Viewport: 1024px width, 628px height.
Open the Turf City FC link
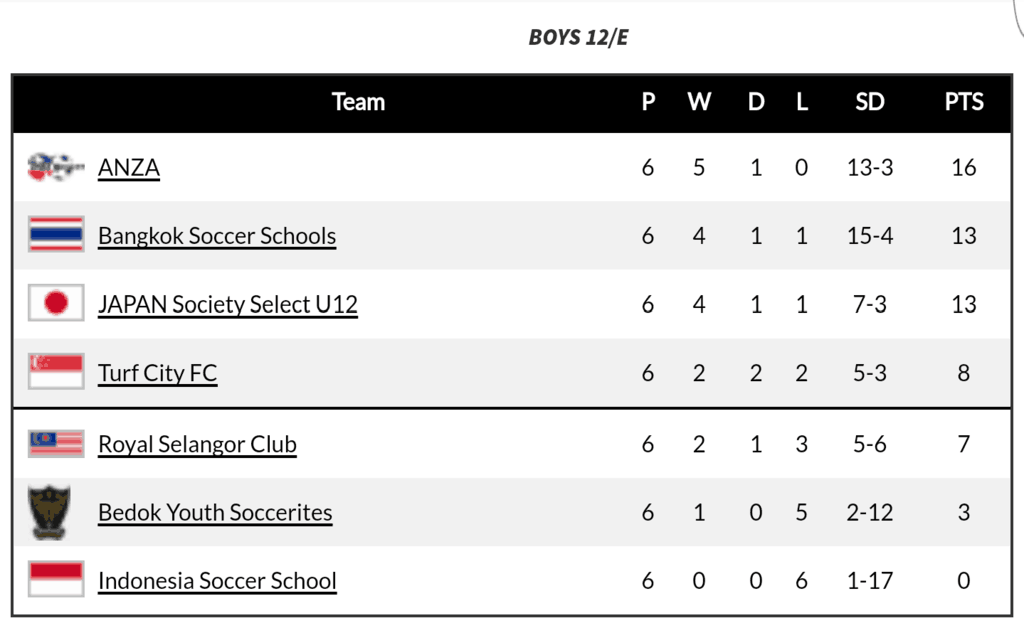coord(157,373)
